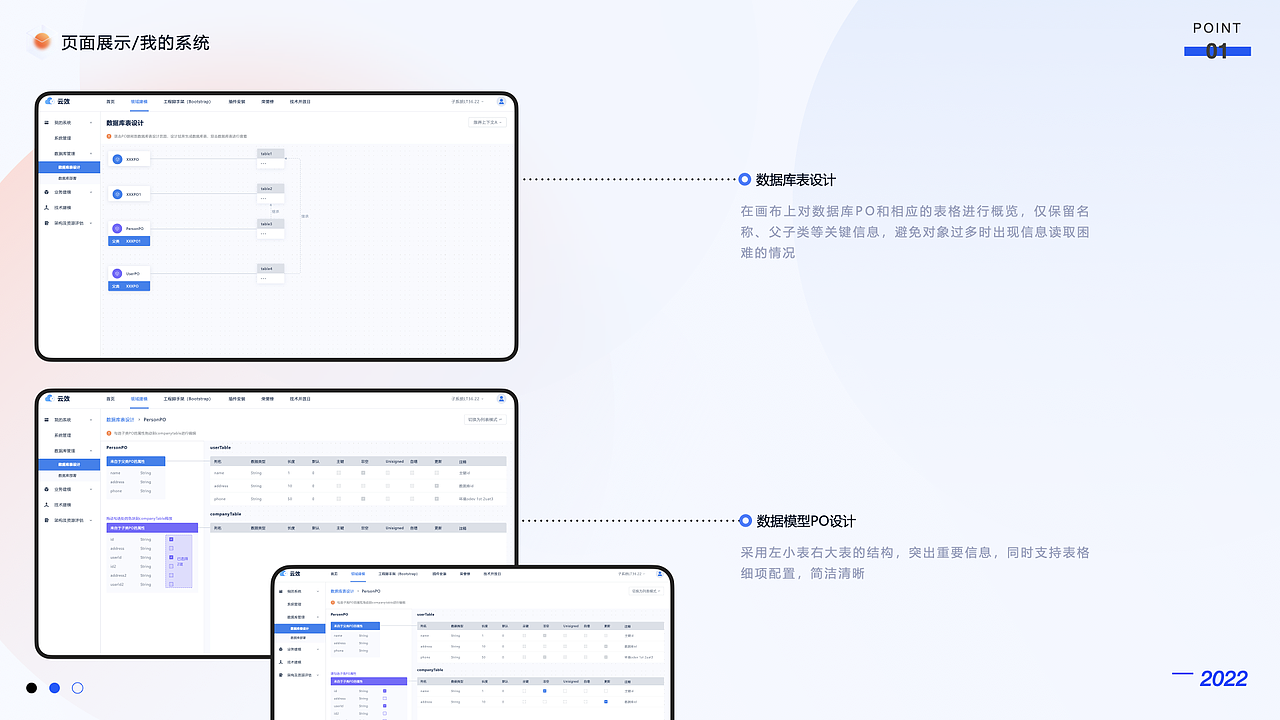The width and height of the screenshot is (1280, 720).
Task: Click the orange sphere logo beside slide title
Action: pyautogui.click(x=41, y=42)
